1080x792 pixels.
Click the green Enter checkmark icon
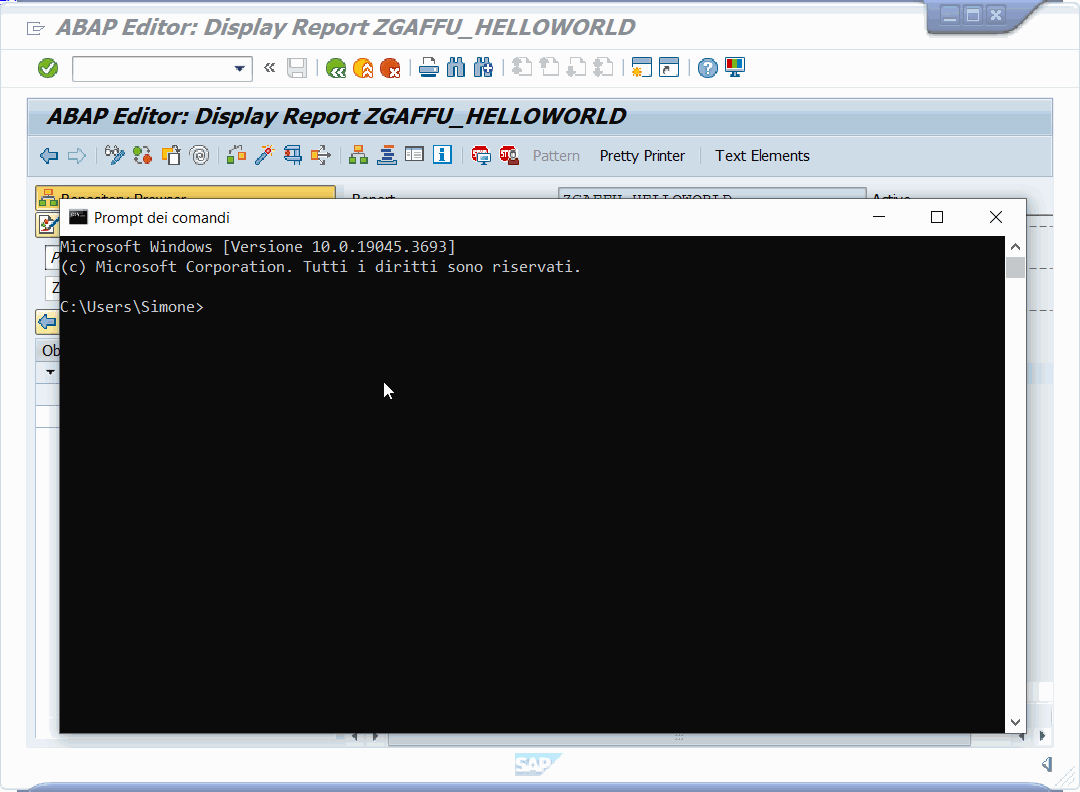48,68
